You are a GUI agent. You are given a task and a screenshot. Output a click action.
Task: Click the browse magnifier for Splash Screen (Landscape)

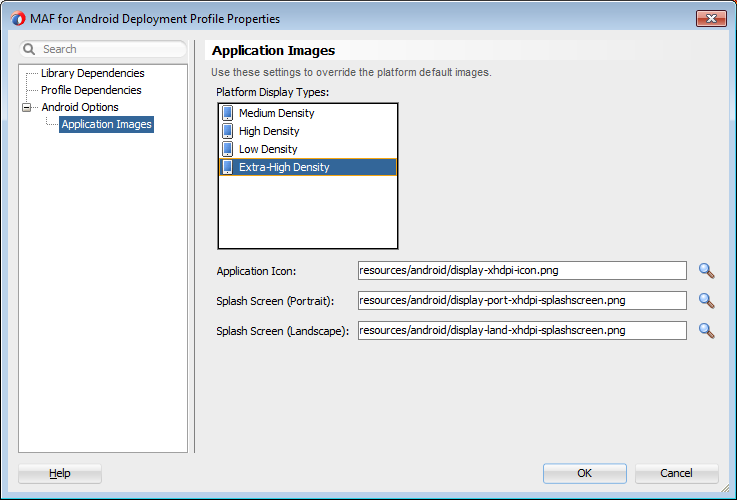706,331
